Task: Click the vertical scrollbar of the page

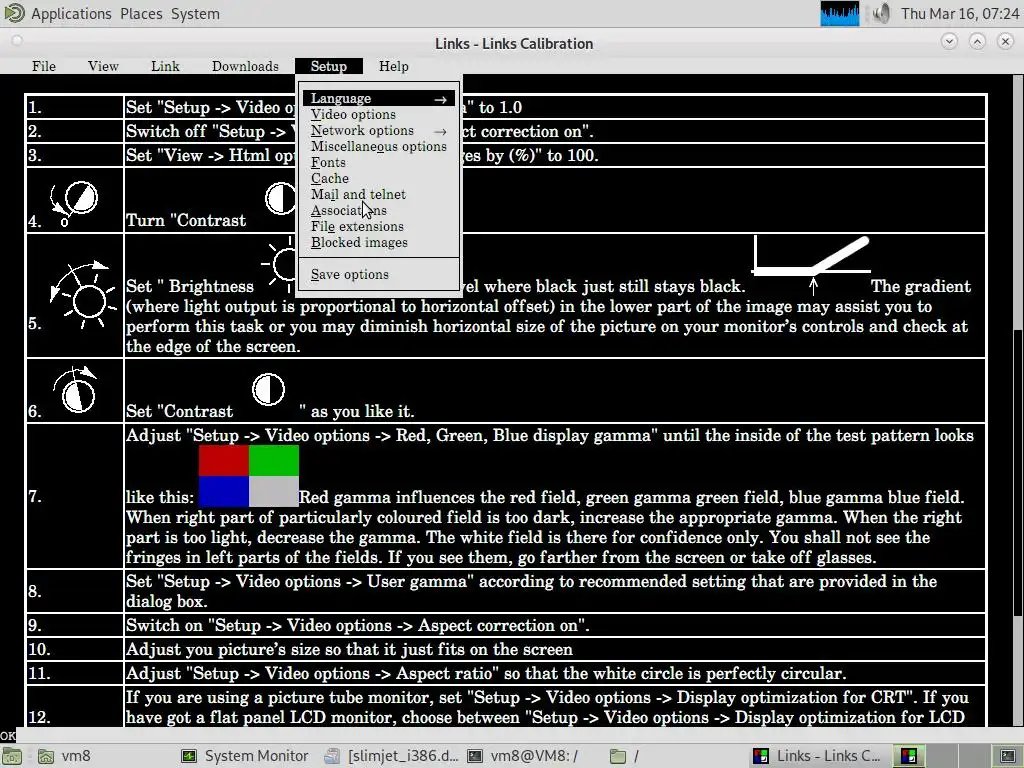Action: point(1017,400)
